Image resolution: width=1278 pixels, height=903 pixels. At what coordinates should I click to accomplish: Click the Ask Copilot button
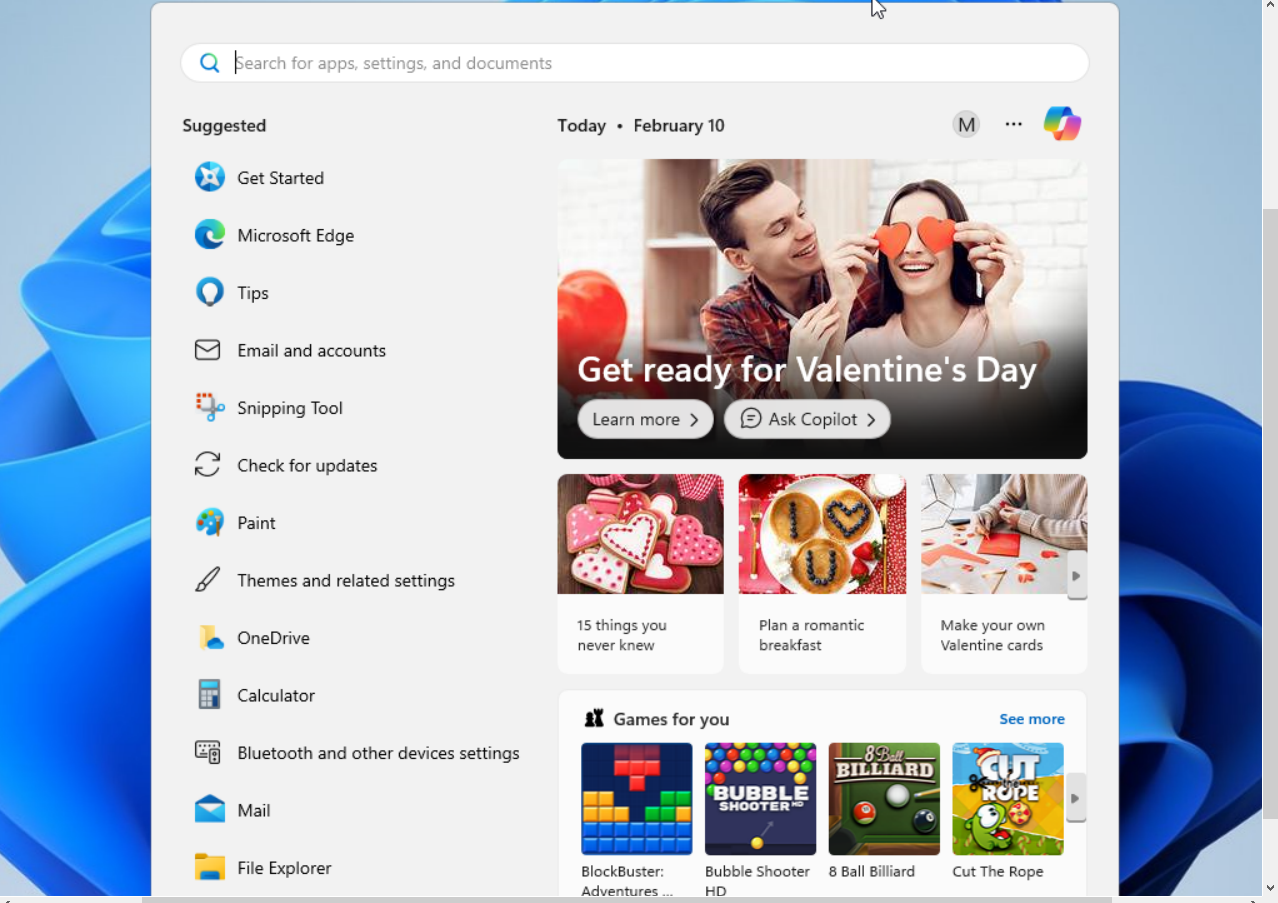tap(807, 419)
